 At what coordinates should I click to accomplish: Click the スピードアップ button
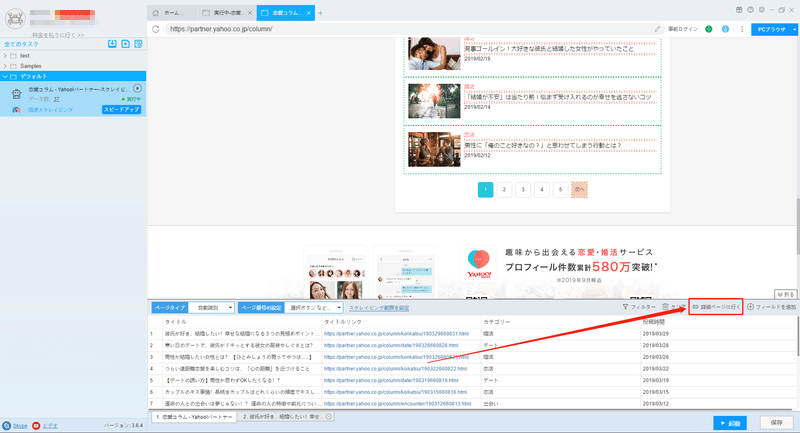coord(121,110)
